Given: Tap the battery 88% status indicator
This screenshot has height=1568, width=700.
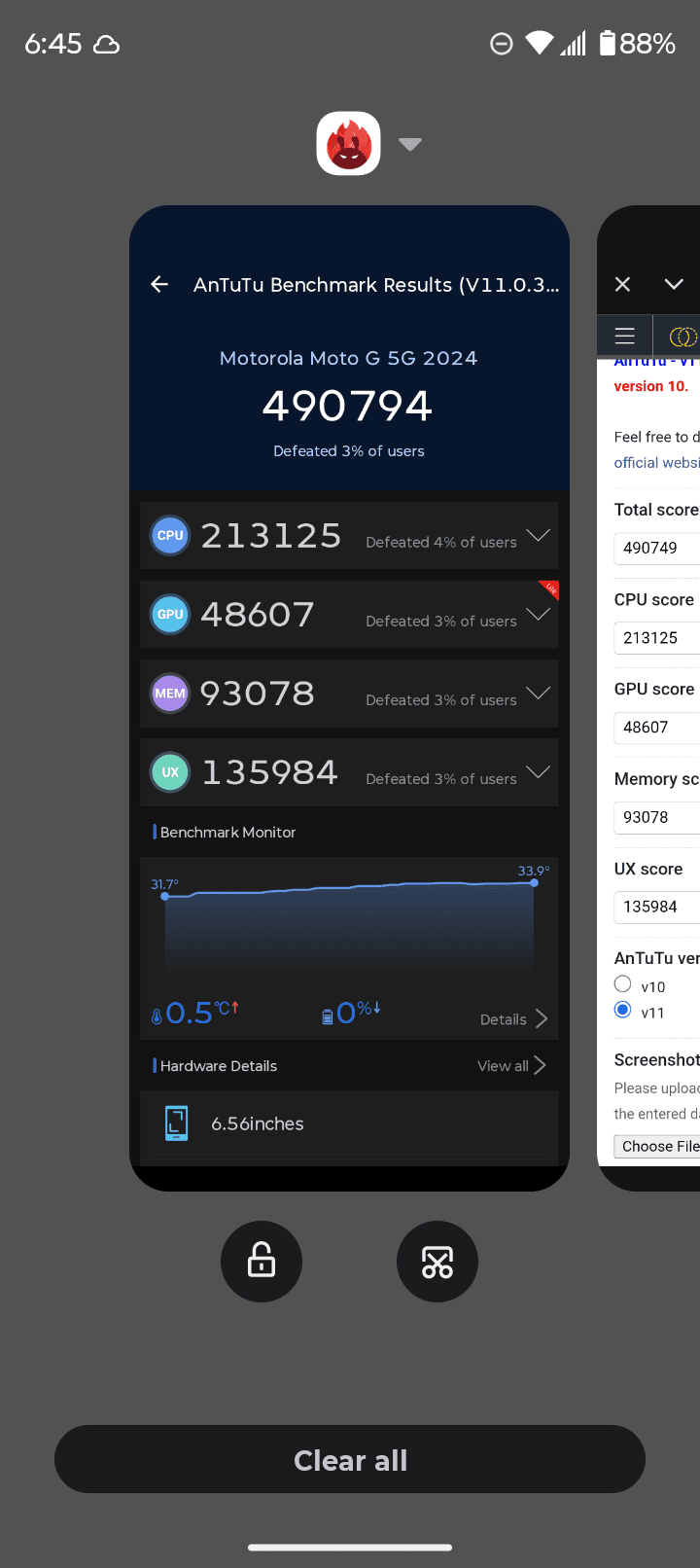Looking at the screenshot, I should [637, 43].
